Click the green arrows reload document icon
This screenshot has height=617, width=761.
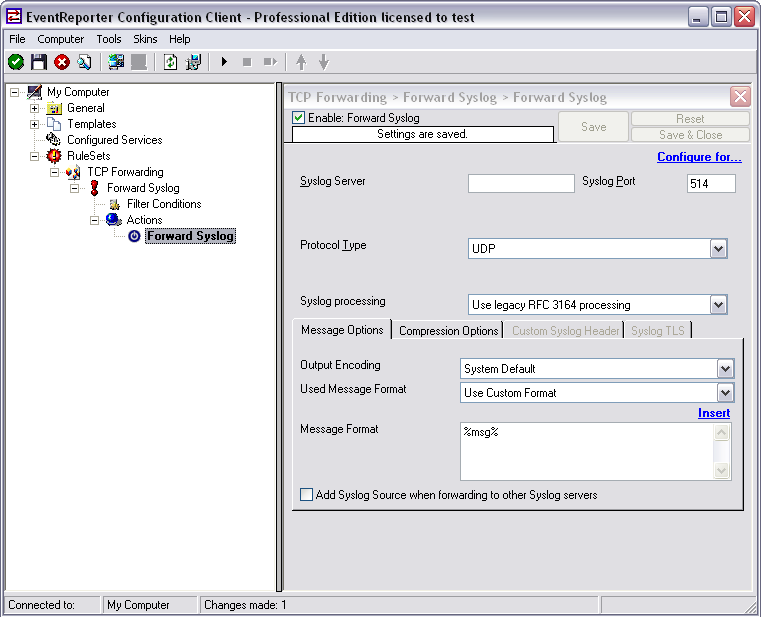[170, 62]
